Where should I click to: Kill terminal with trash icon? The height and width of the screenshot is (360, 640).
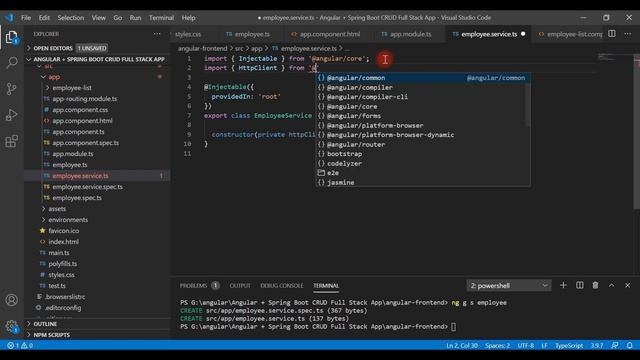tap(596, 285)
